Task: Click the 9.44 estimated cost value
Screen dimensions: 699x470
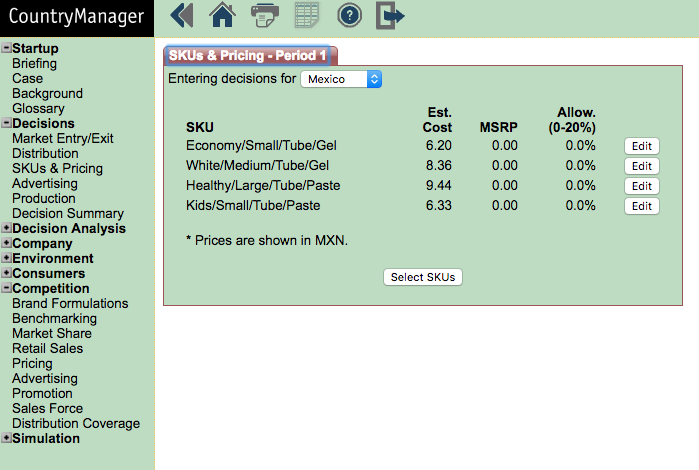Action: pyautogui.click(x=439, y=185)
